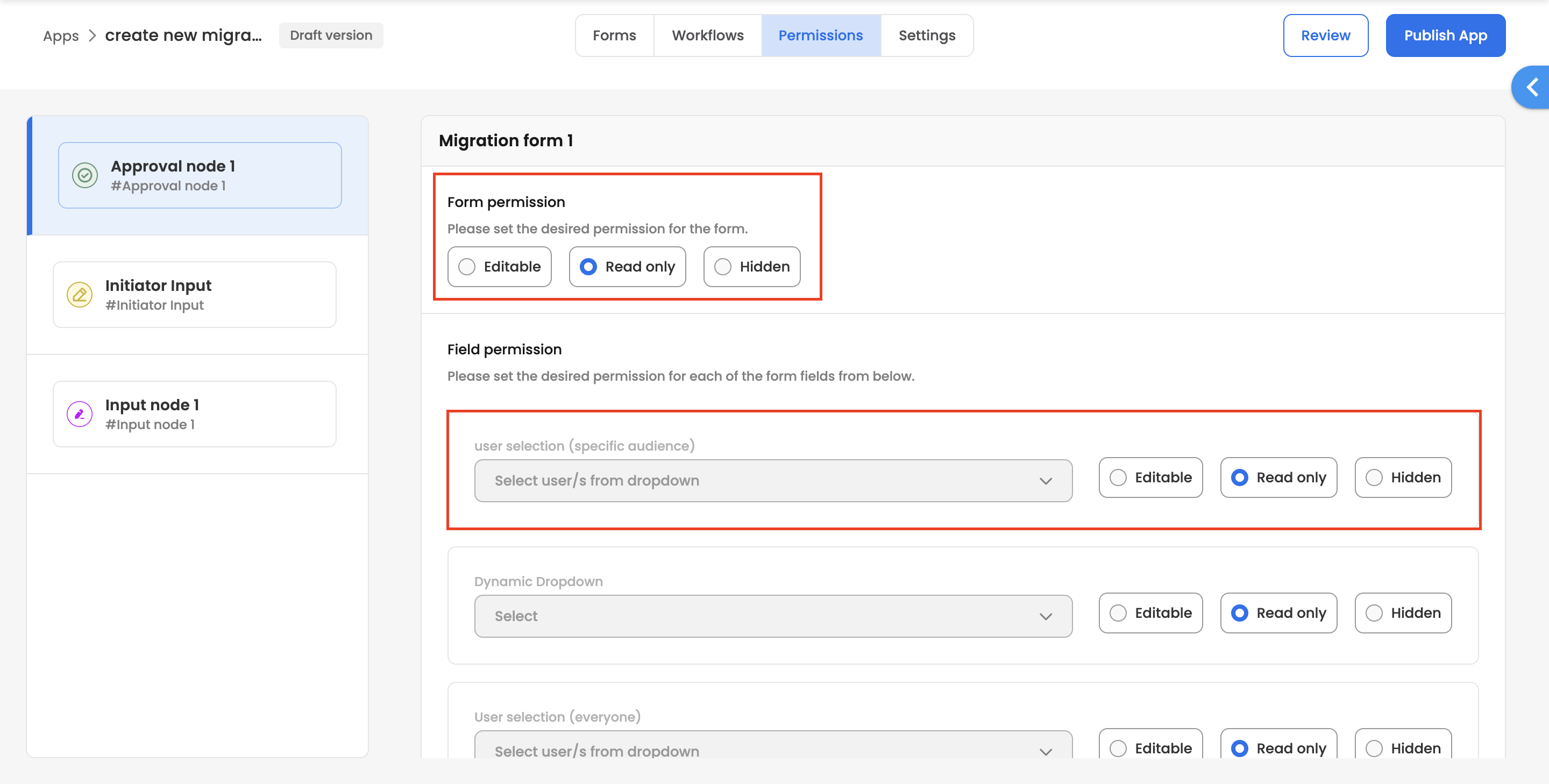Set form permission to Editable

pyautogui.click(x=499, y=266)
